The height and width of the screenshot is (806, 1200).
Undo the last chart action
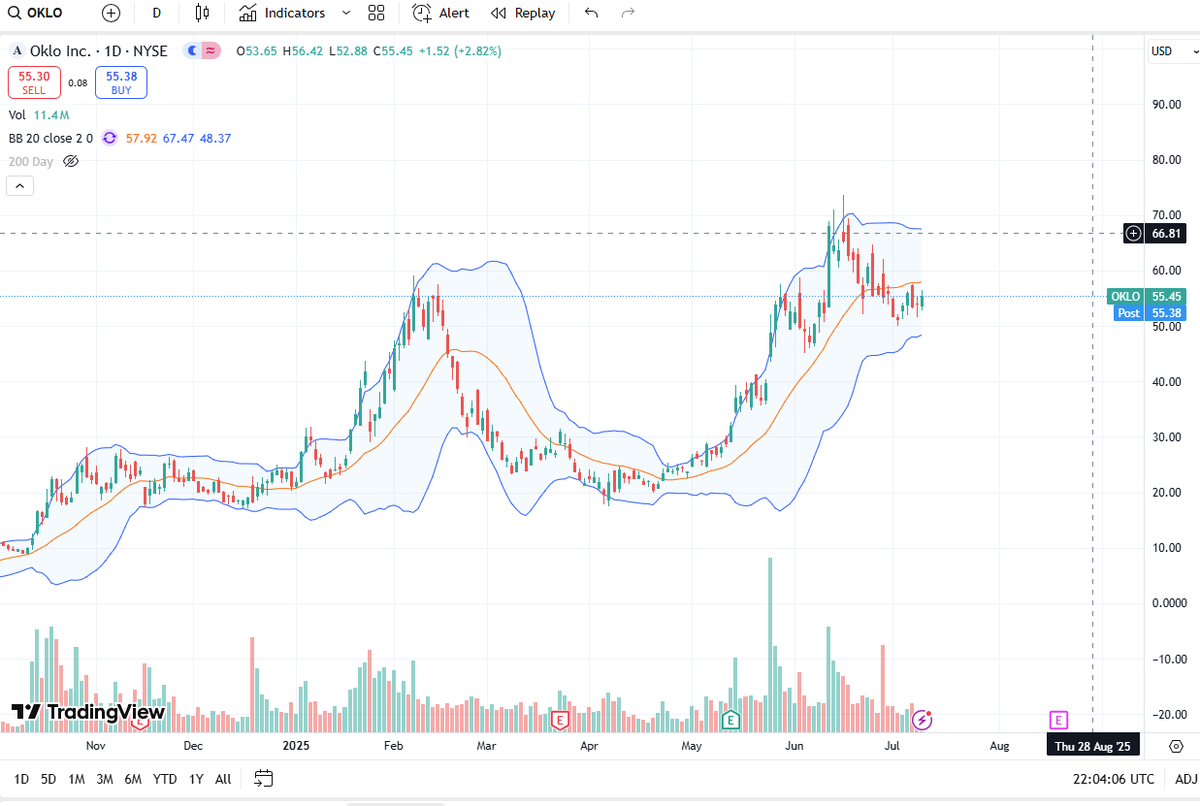point(591,13)
